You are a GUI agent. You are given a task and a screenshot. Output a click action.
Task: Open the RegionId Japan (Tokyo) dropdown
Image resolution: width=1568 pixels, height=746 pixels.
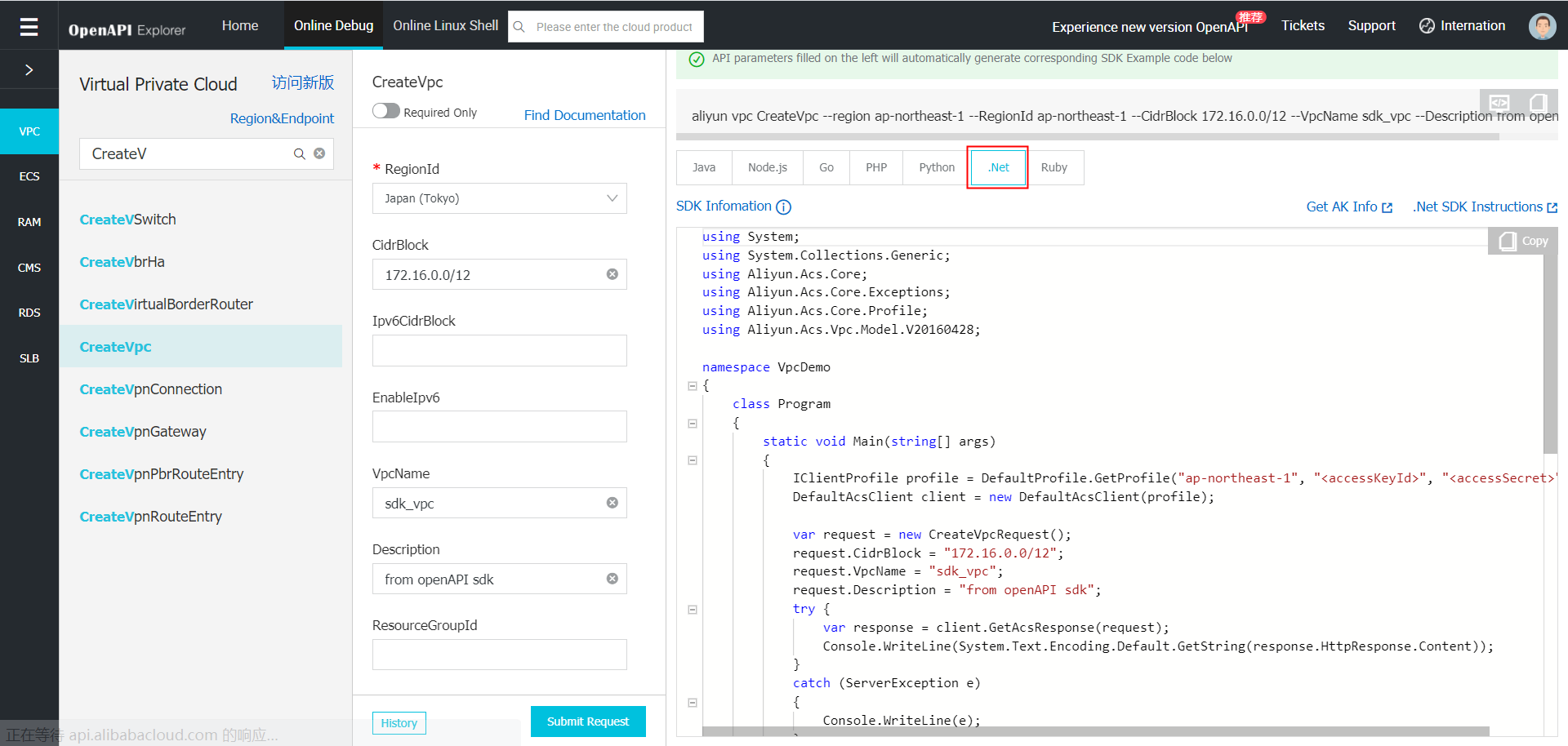point(500,198)
